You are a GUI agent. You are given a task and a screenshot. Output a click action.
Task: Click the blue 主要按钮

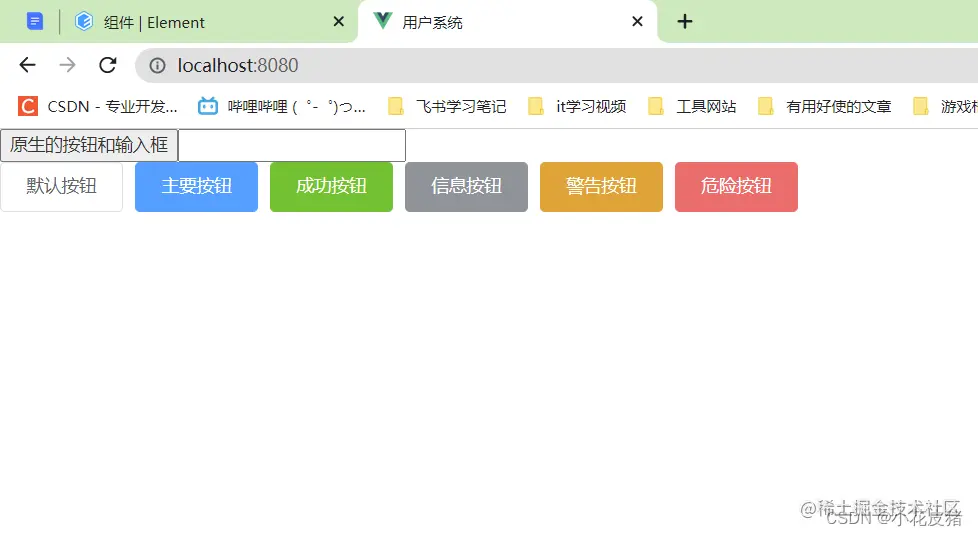coord(196,187)
